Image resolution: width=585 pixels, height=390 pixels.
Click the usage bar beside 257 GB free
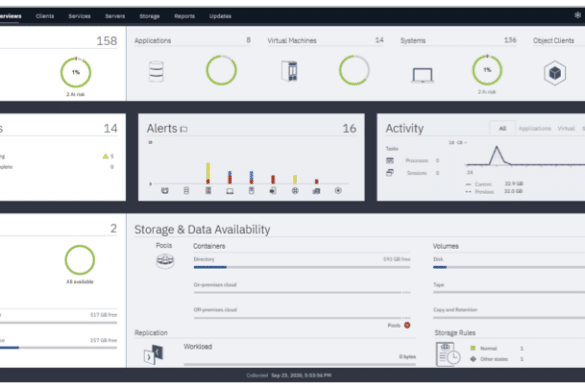(59, 348)
